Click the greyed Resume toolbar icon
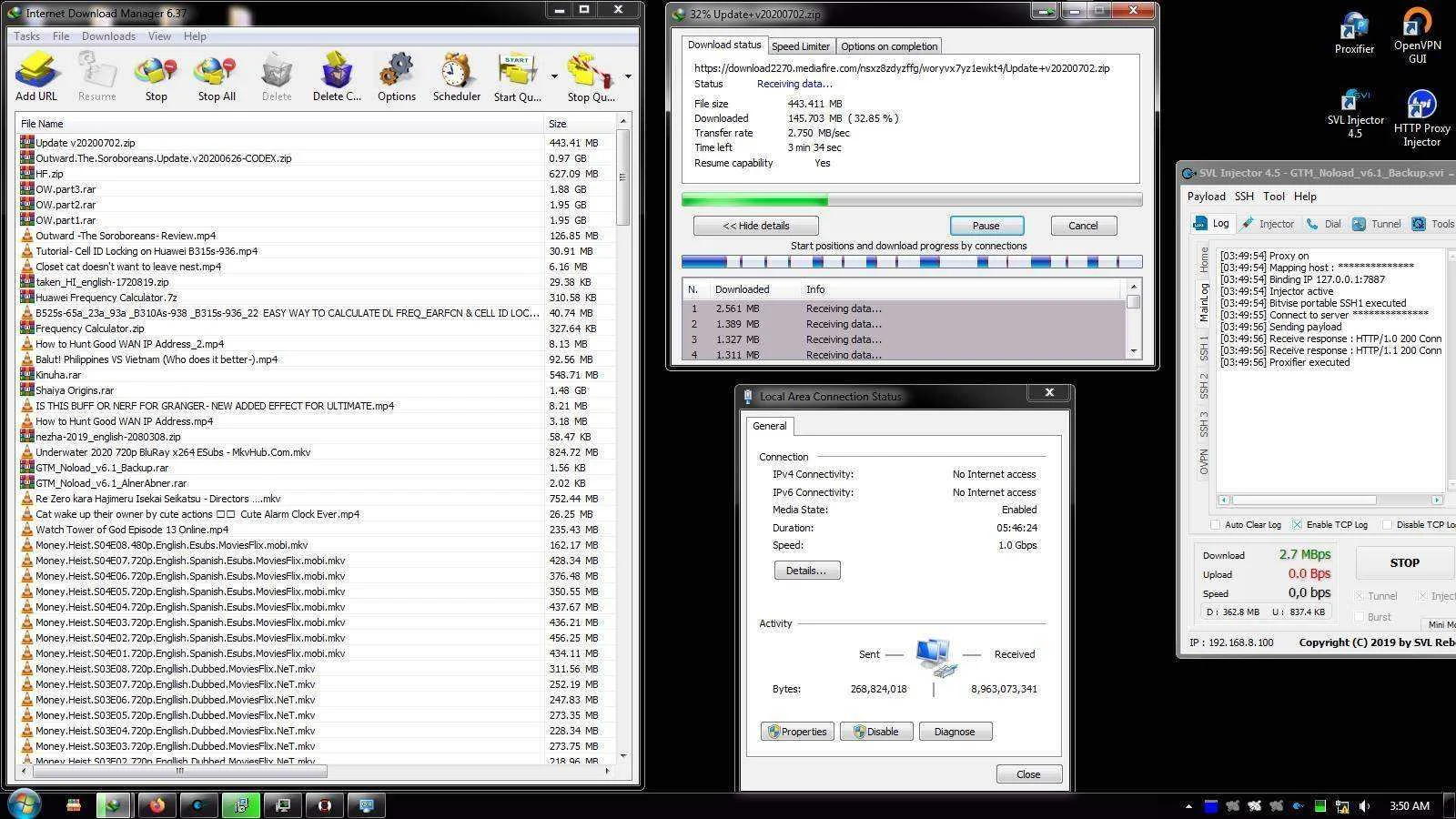This screenshot has width=1456, height=819. click(x=96, y=76)
